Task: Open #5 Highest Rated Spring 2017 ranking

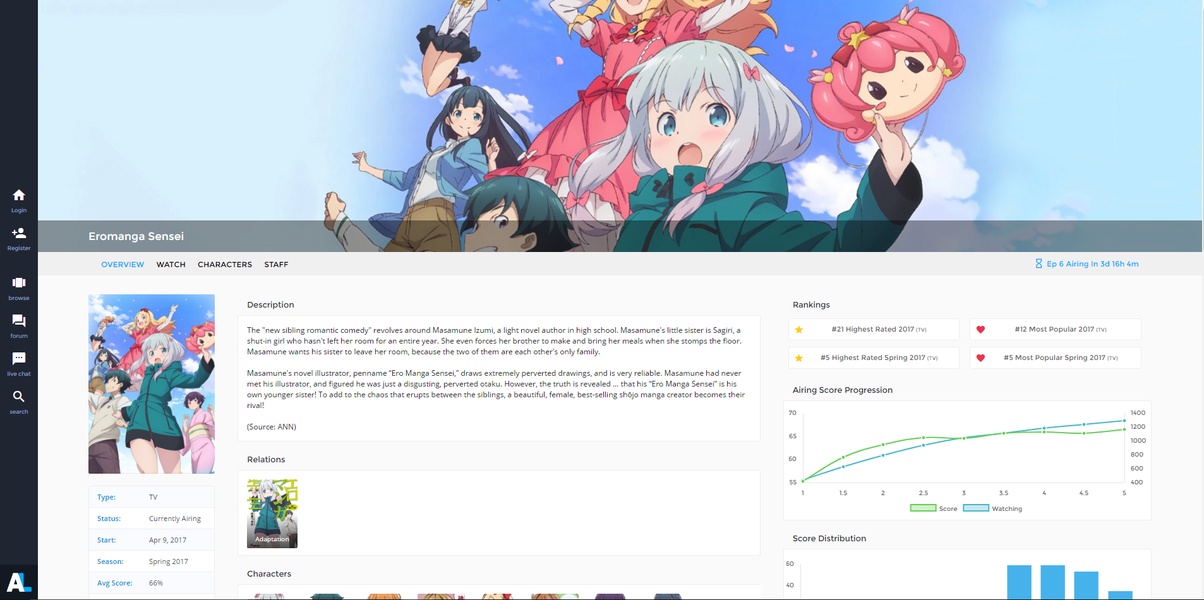Action: click(872, 357)
